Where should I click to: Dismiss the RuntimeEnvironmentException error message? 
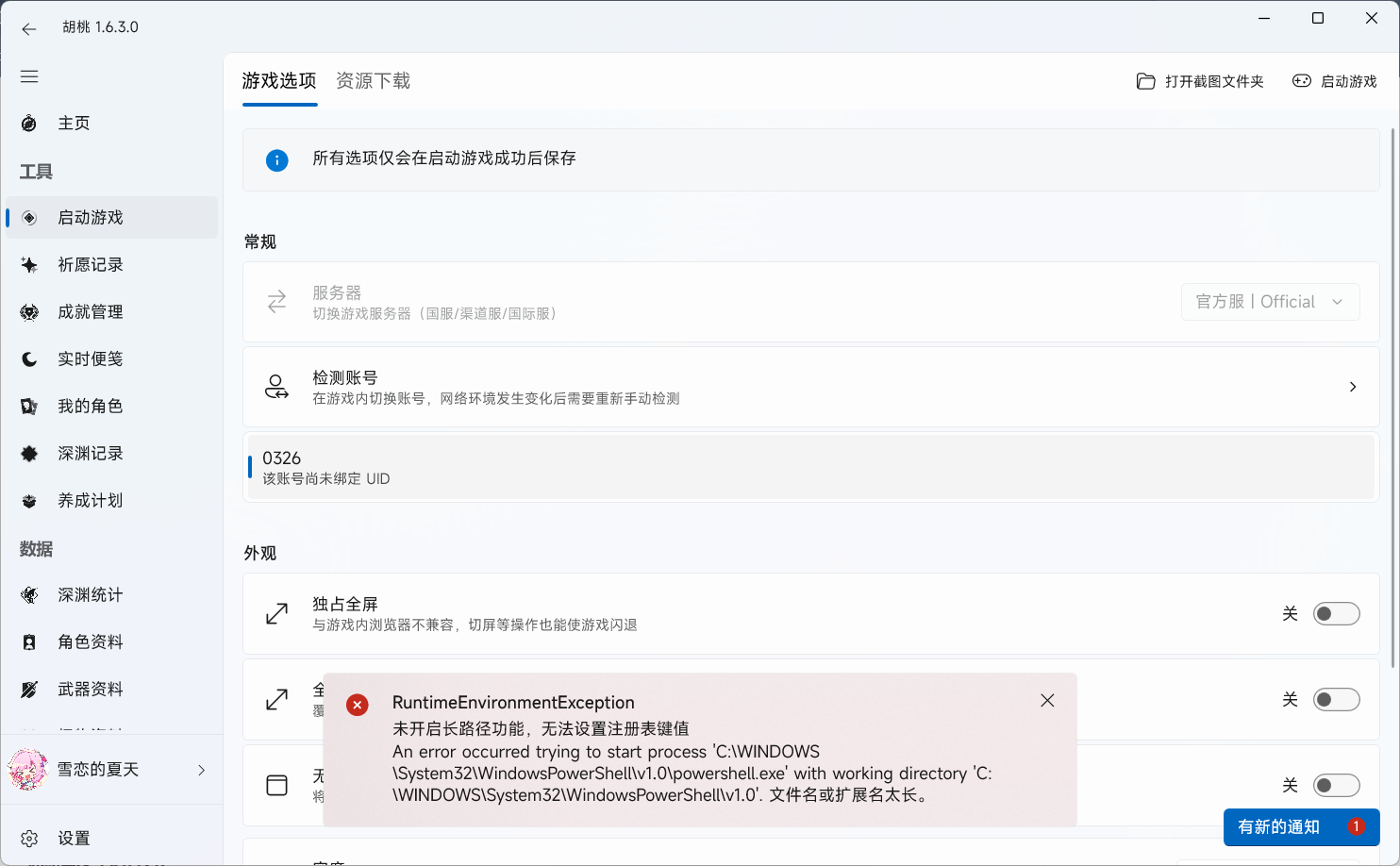click(x=1047, y=700)
